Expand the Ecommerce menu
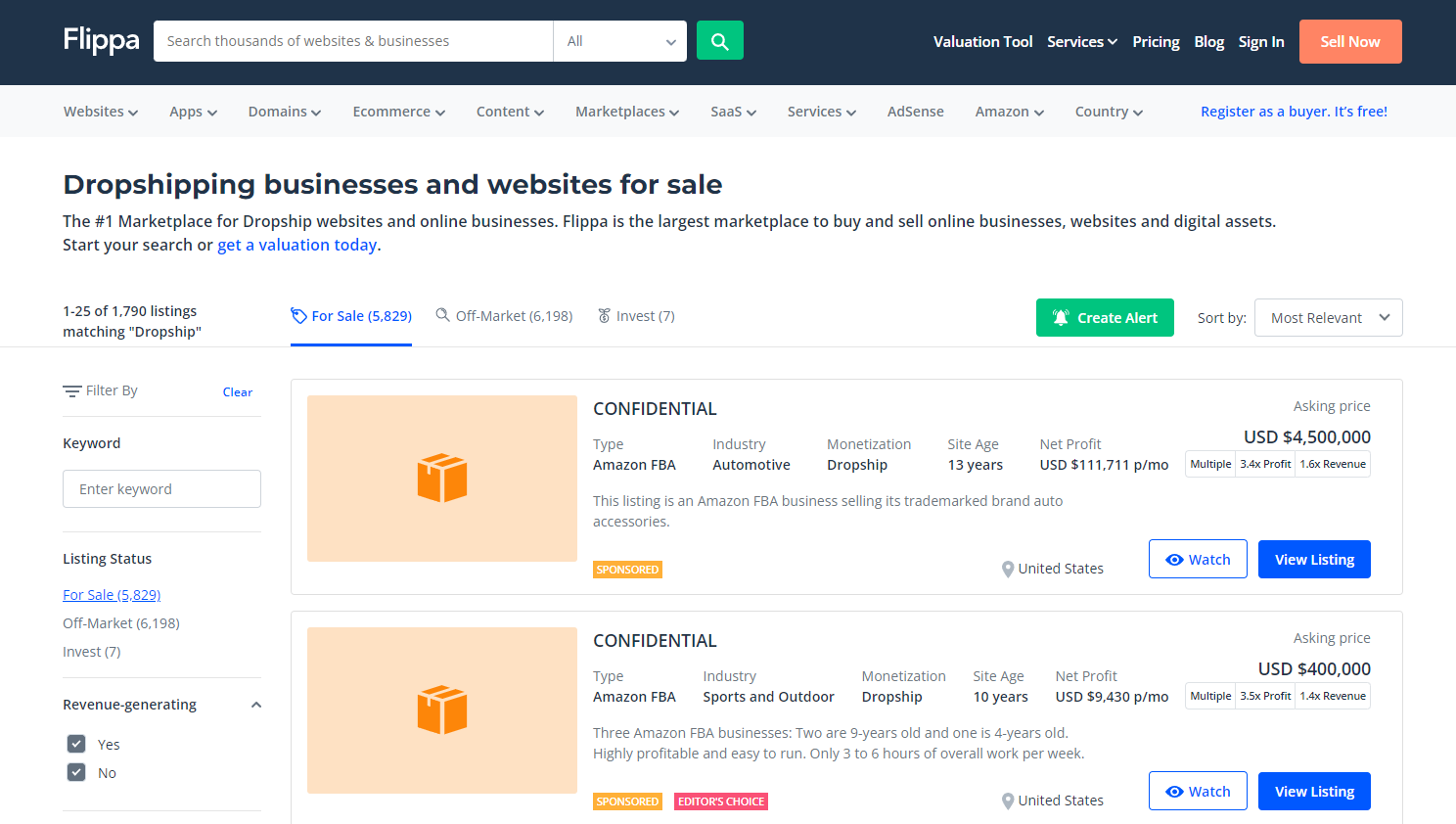This screenshot has width=1456, height=824. point(399,112)
